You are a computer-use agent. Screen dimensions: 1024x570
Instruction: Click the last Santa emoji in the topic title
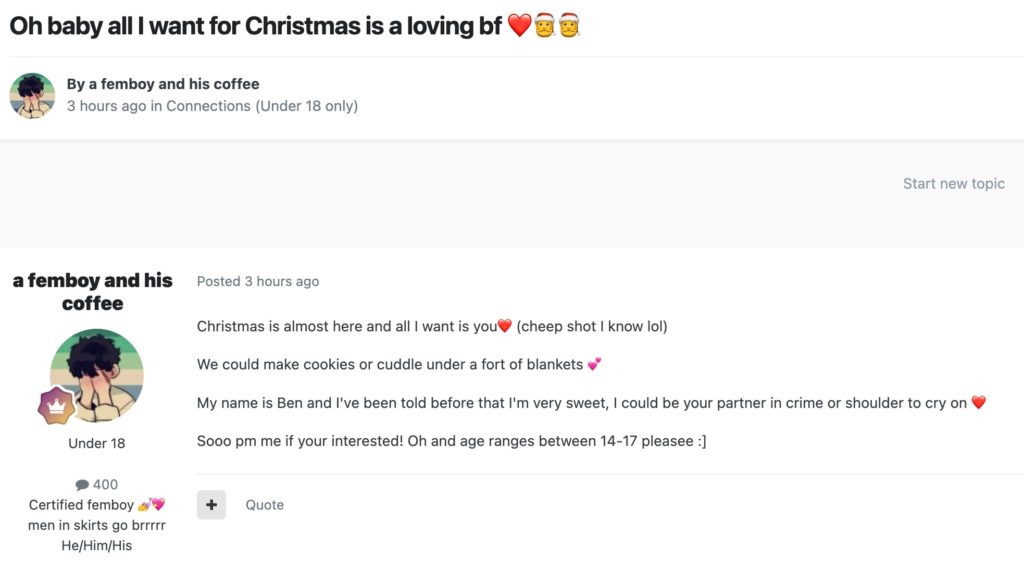pos(569,26)
